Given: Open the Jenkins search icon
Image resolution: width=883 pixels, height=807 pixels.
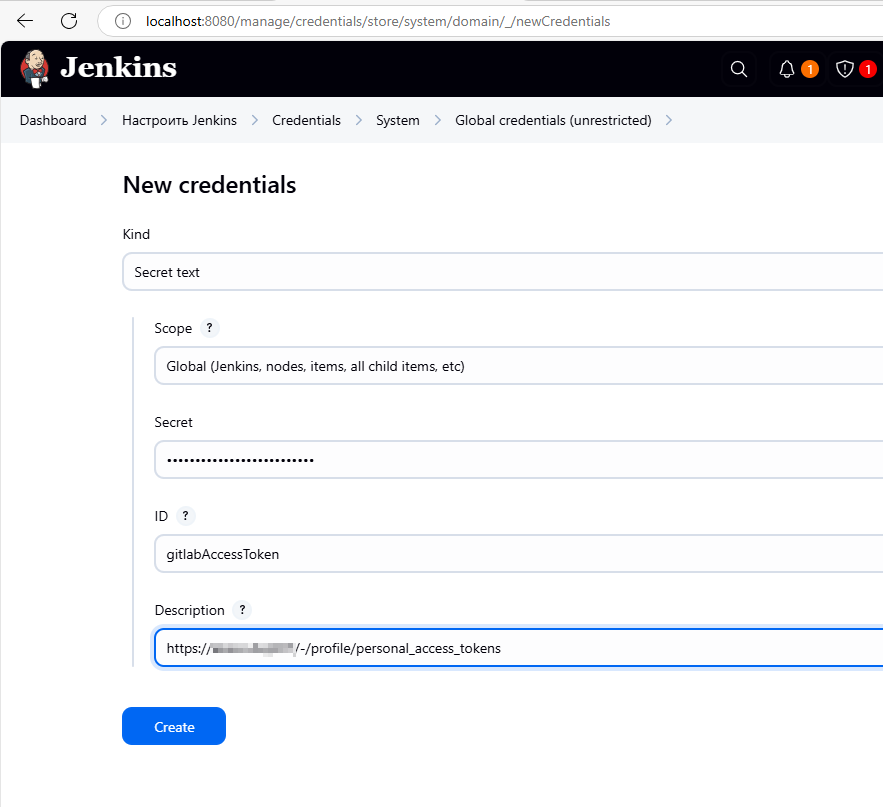Looking at the screenshot, I should [x=739, y=69].
